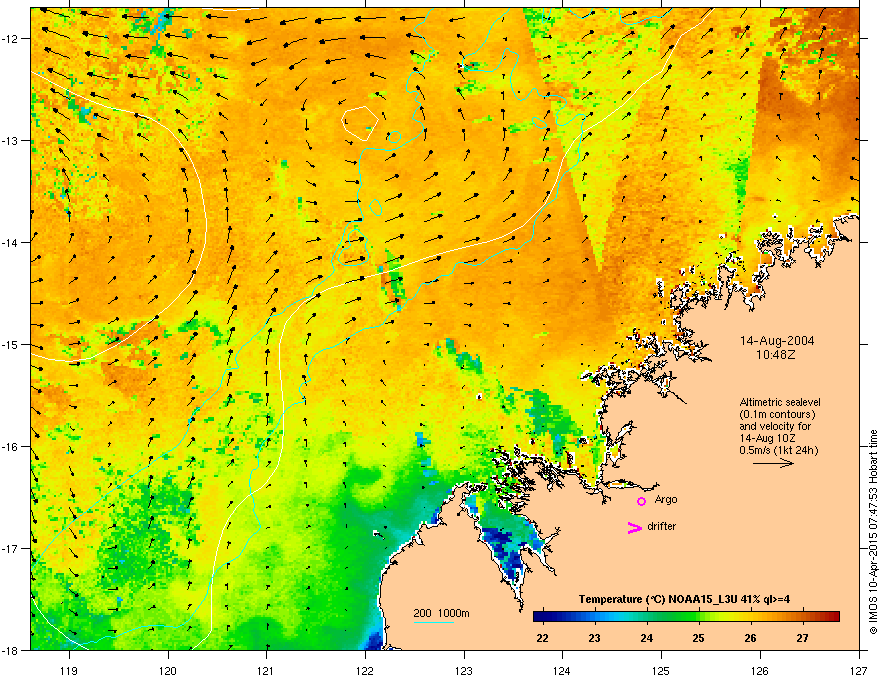Click the 'Argo' legend label
880x680 pixels.
click(x=666, y=500)
